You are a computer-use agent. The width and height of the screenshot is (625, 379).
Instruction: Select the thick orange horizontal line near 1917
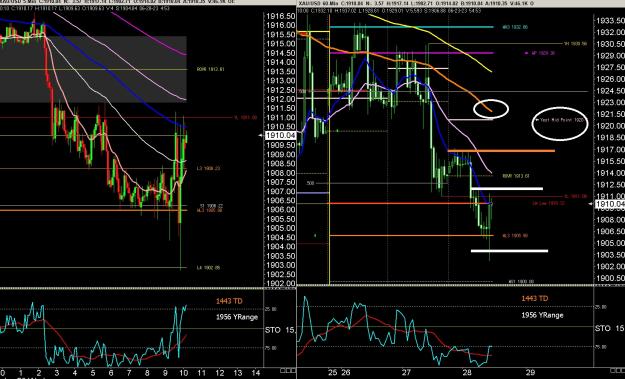pyautogui.click(x=501, y=151)
